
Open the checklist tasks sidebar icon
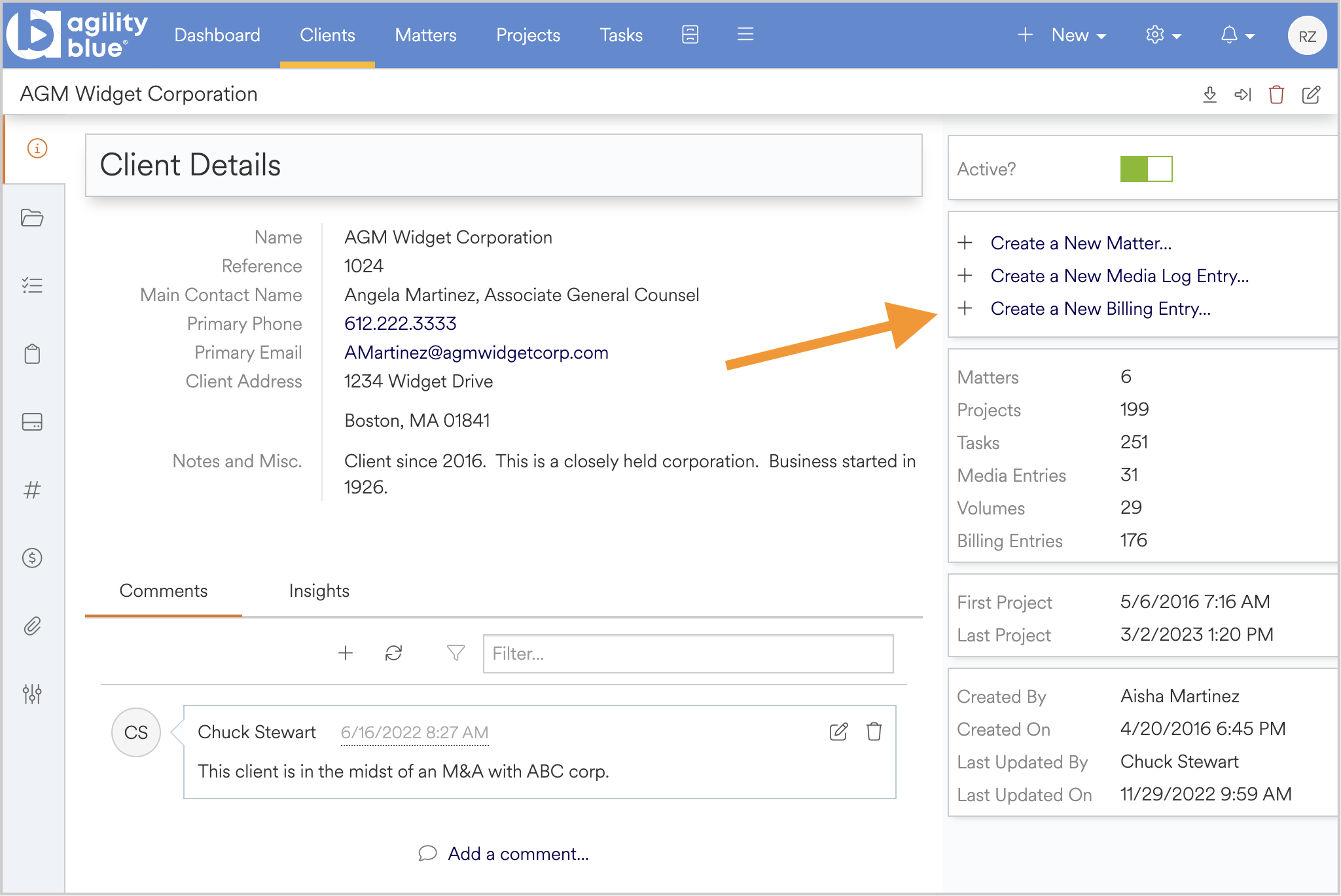coord(32,285)
